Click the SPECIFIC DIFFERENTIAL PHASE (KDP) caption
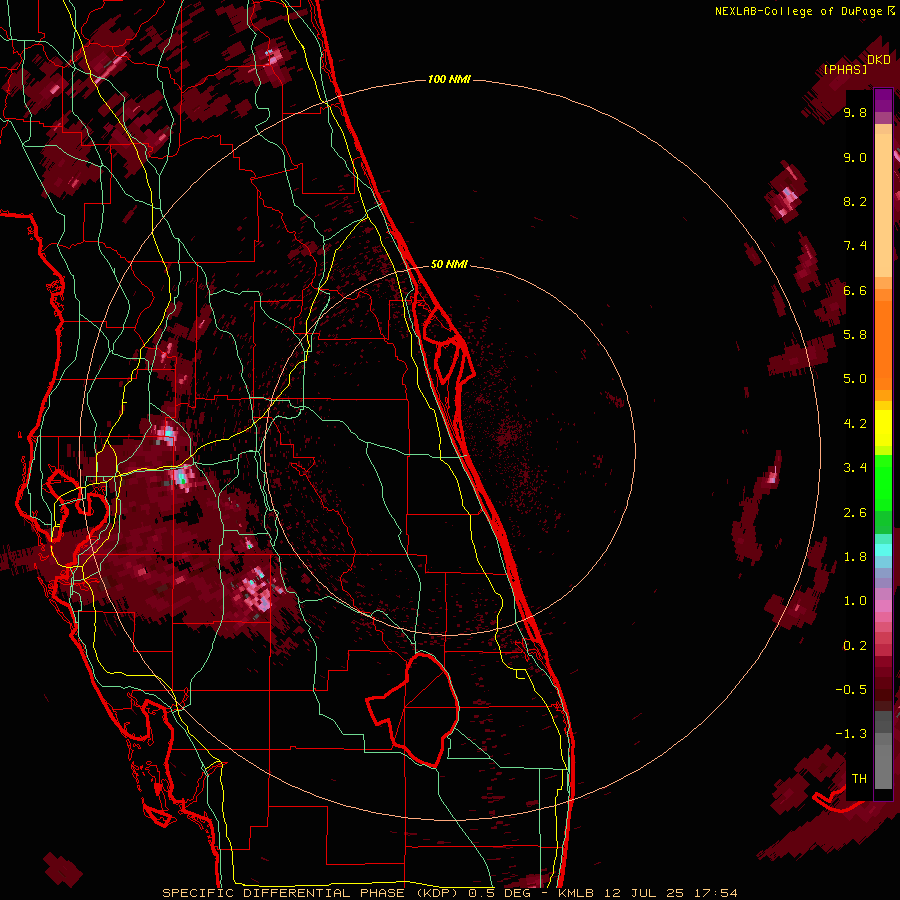 [312, 893]
